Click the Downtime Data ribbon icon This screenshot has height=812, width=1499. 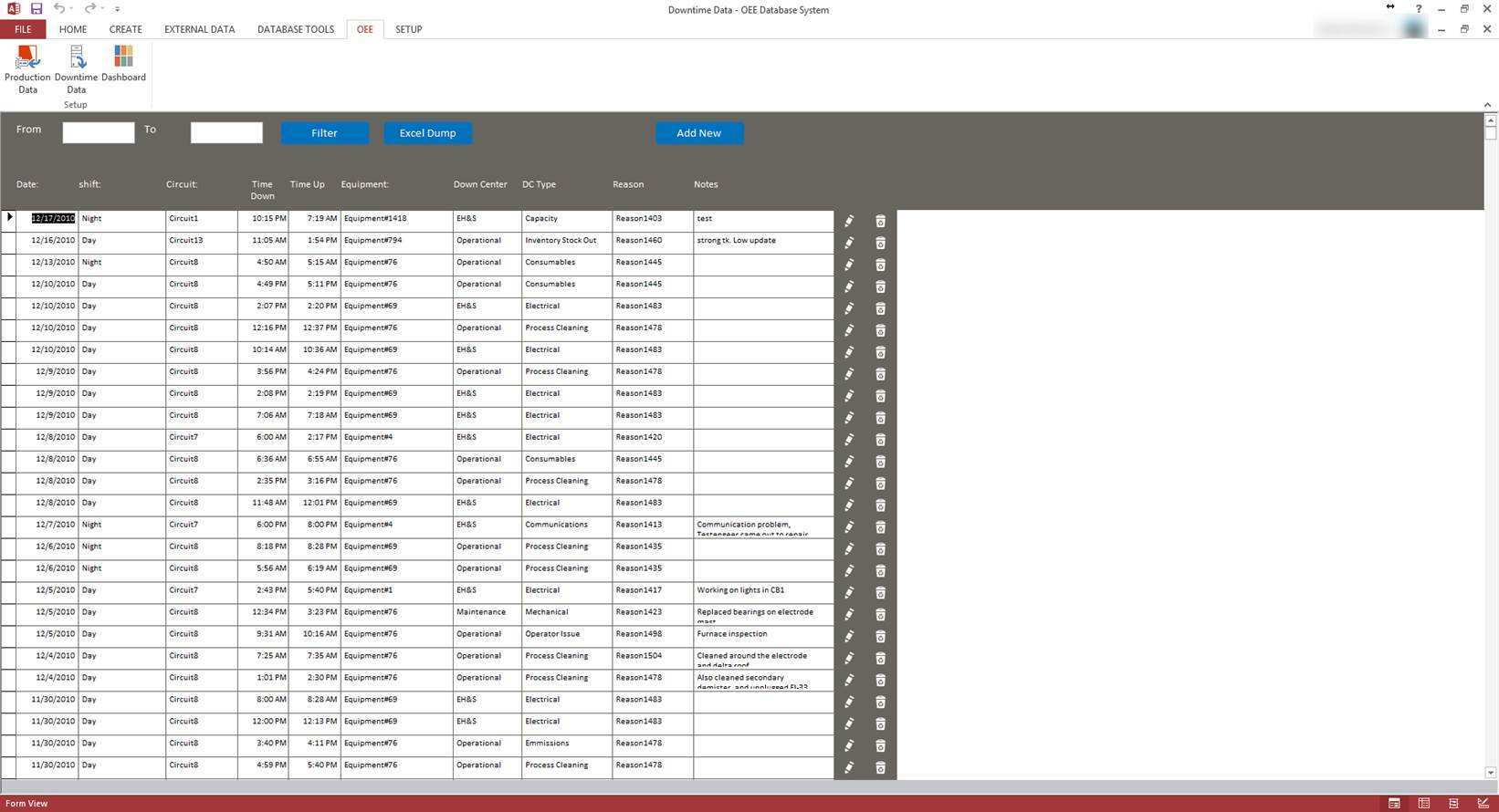[77, 69]
